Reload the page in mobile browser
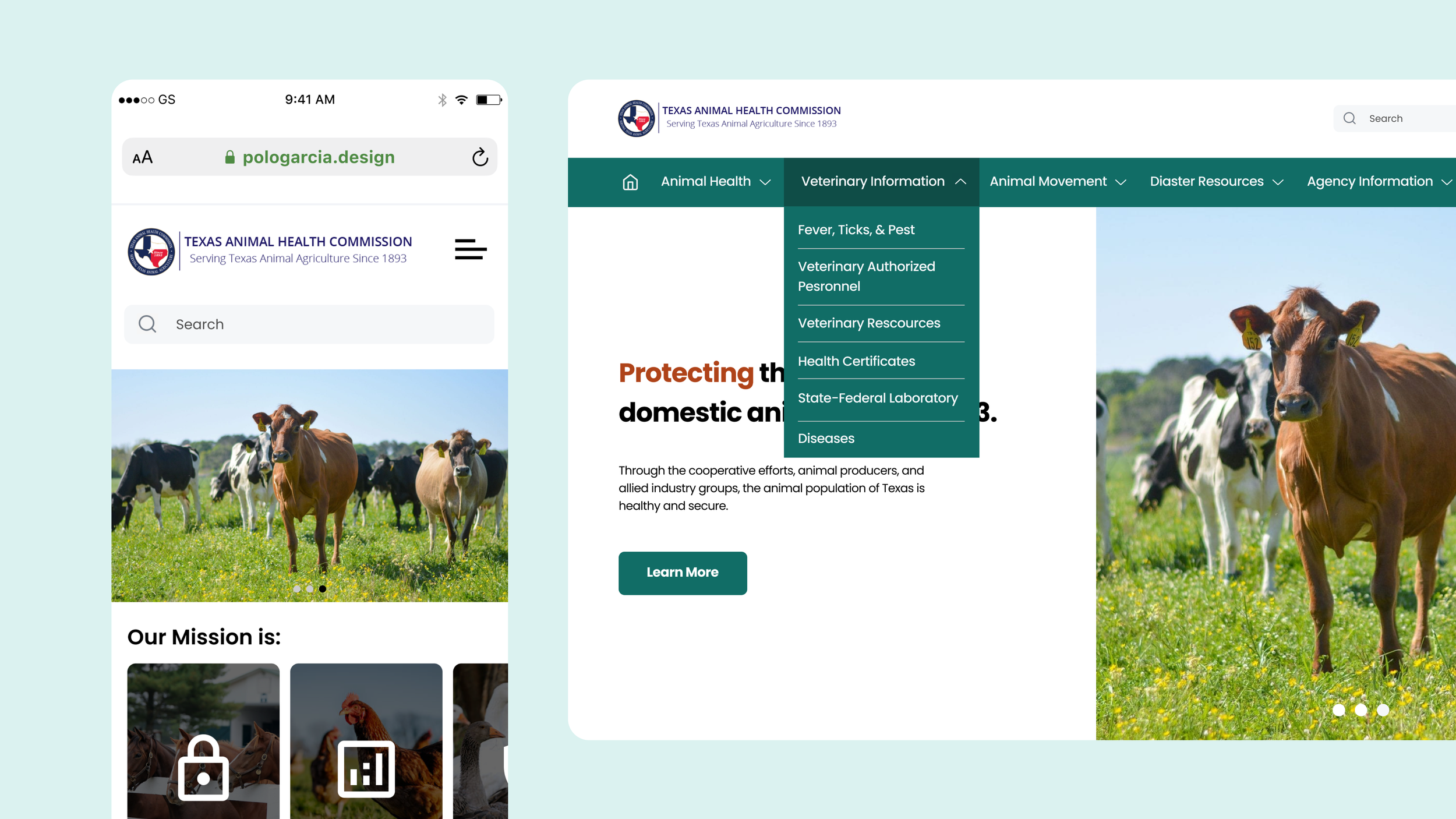This screenshot has height=819, width=1456. click(480, 157)
